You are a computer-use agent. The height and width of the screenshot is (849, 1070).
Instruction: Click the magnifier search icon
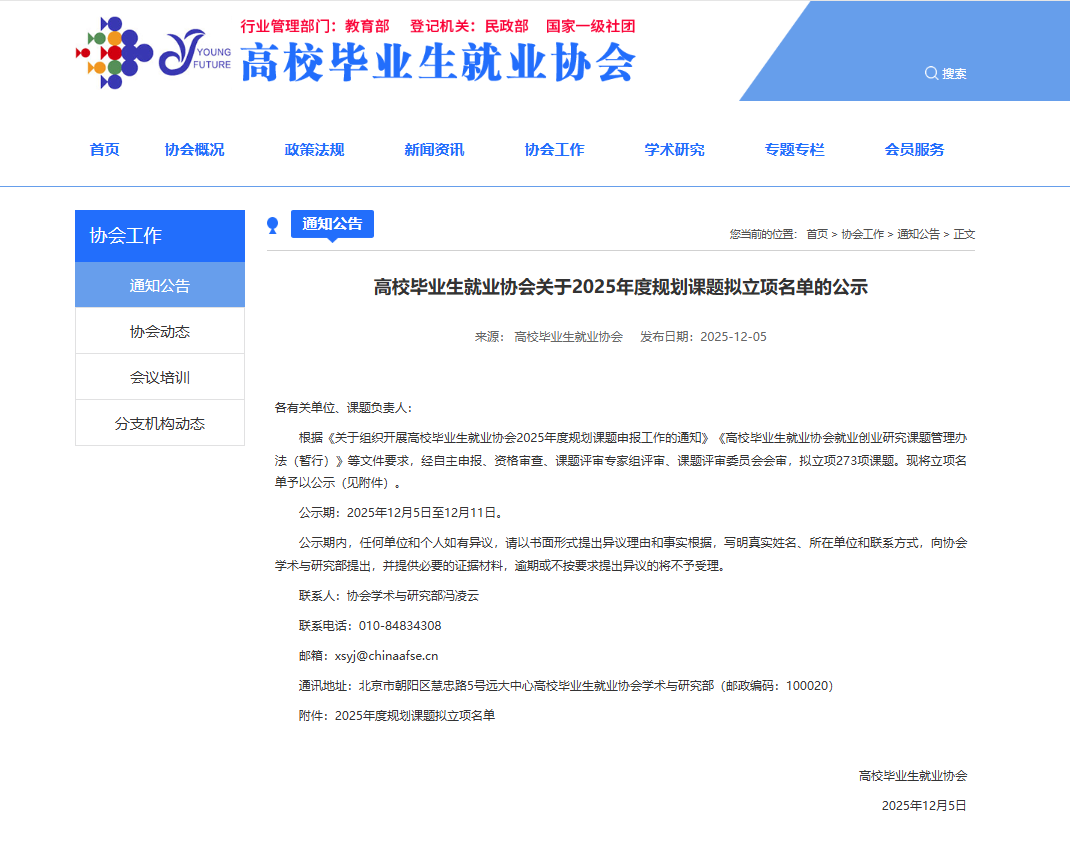(x=931, y=73)
